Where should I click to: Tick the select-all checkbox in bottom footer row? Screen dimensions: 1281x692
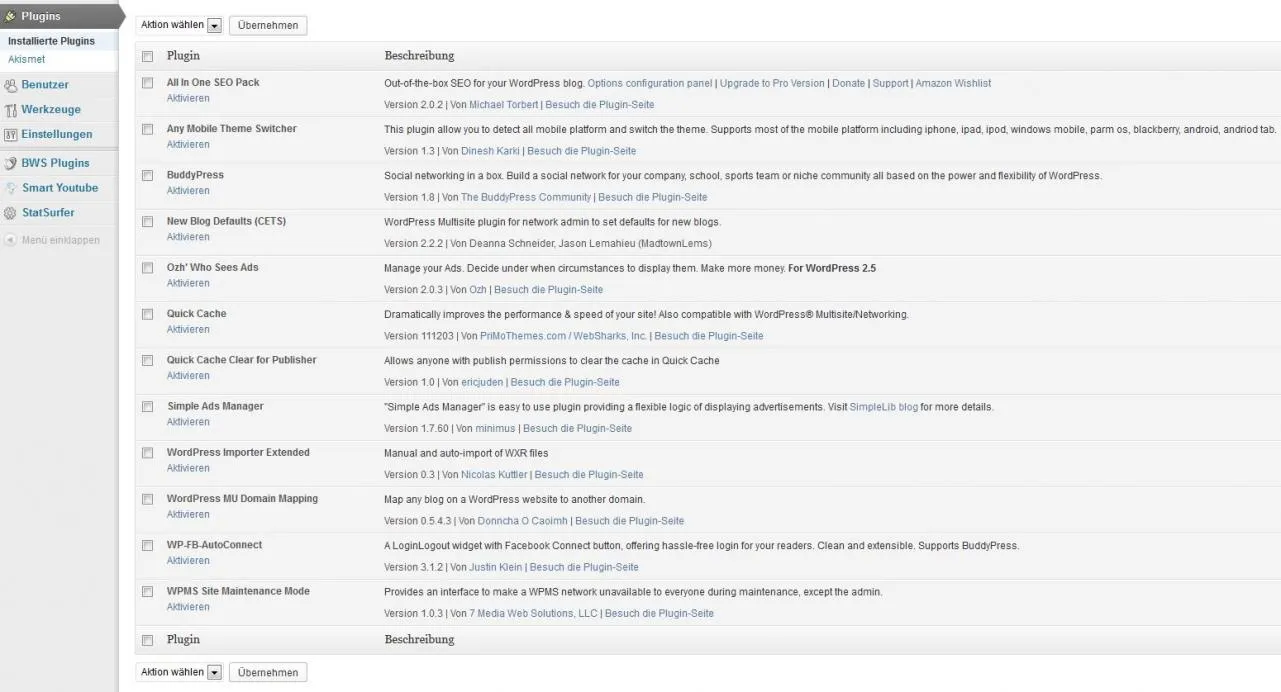148,640
